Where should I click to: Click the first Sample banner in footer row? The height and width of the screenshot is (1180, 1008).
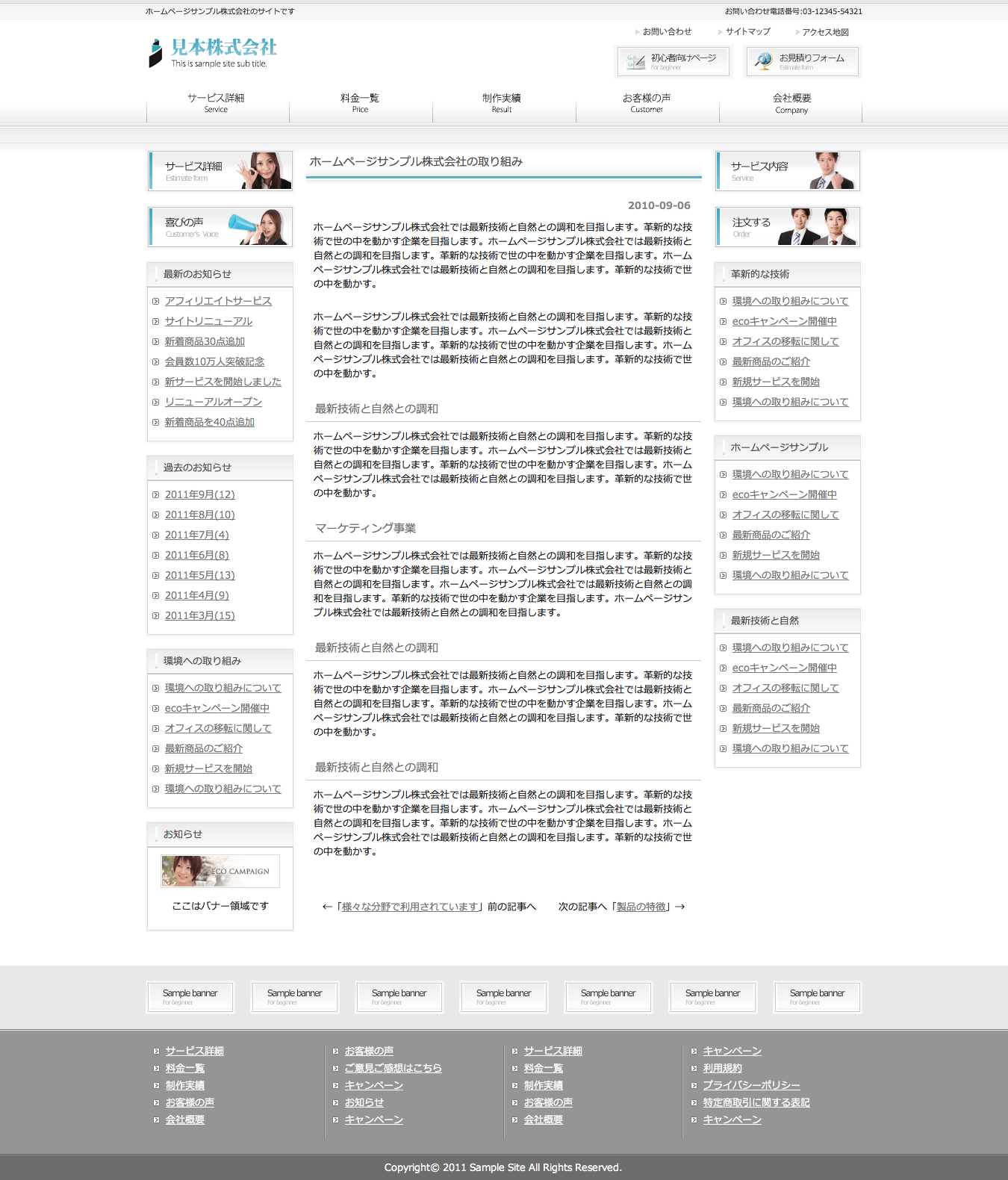tap(190, 997)
